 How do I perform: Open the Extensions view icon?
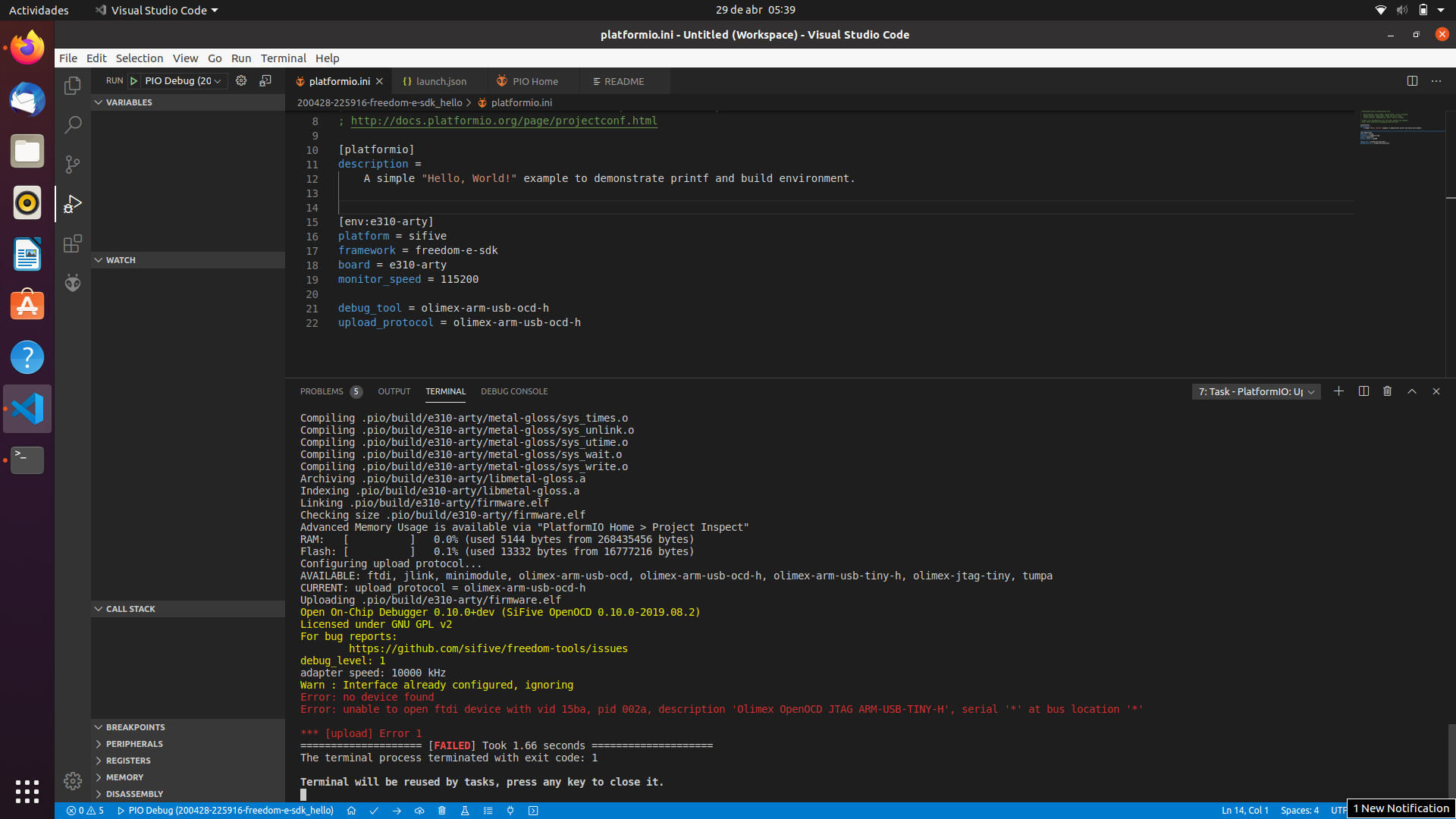coord(73,243)
